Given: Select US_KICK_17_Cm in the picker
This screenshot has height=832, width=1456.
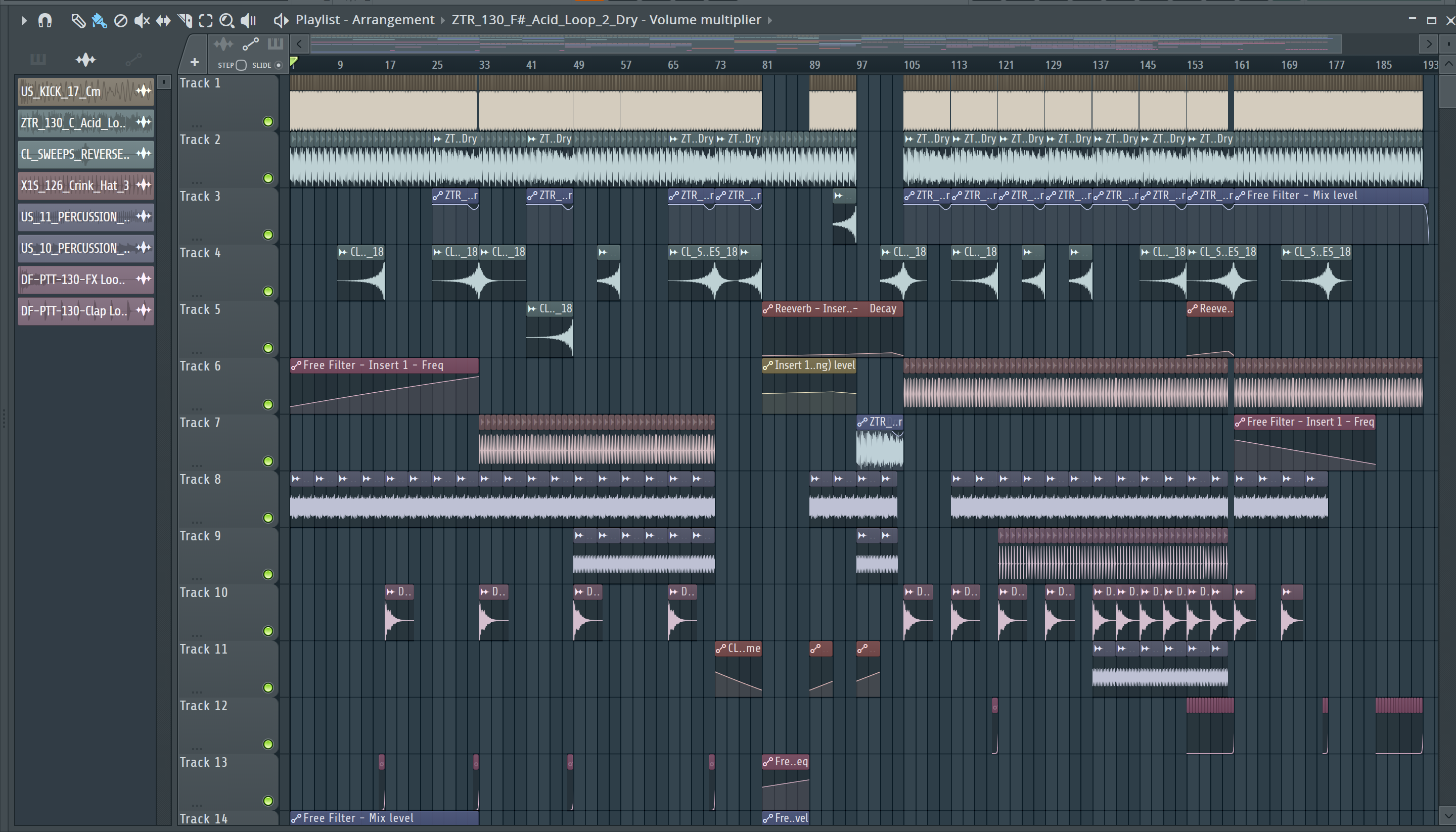Looking at the screenshot, I should [86, 91].
